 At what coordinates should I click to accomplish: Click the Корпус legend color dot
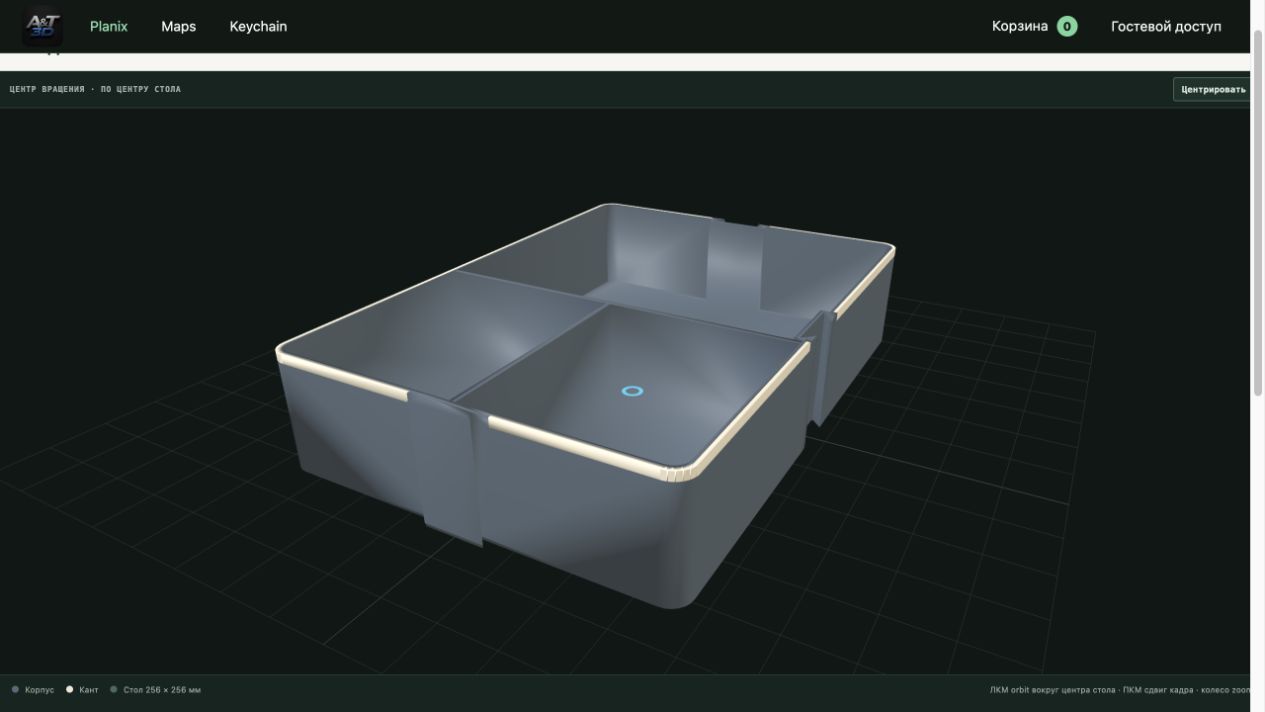[x=15, y=689]
